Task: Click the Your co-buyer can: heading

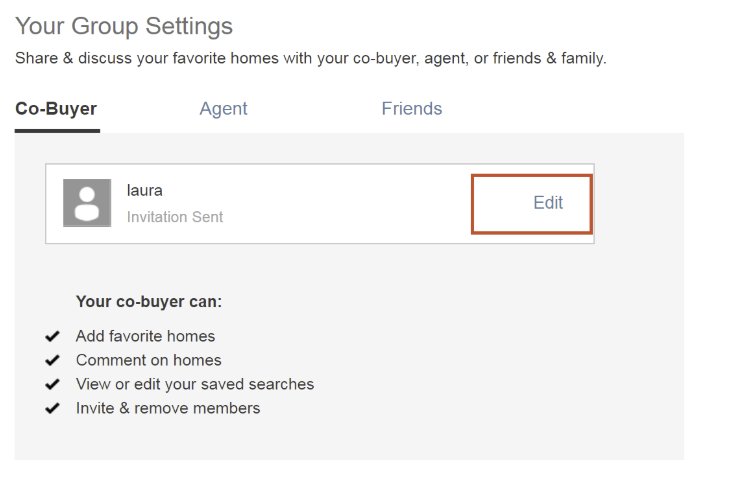Action: pyautogui.click(x=148, y=302)
